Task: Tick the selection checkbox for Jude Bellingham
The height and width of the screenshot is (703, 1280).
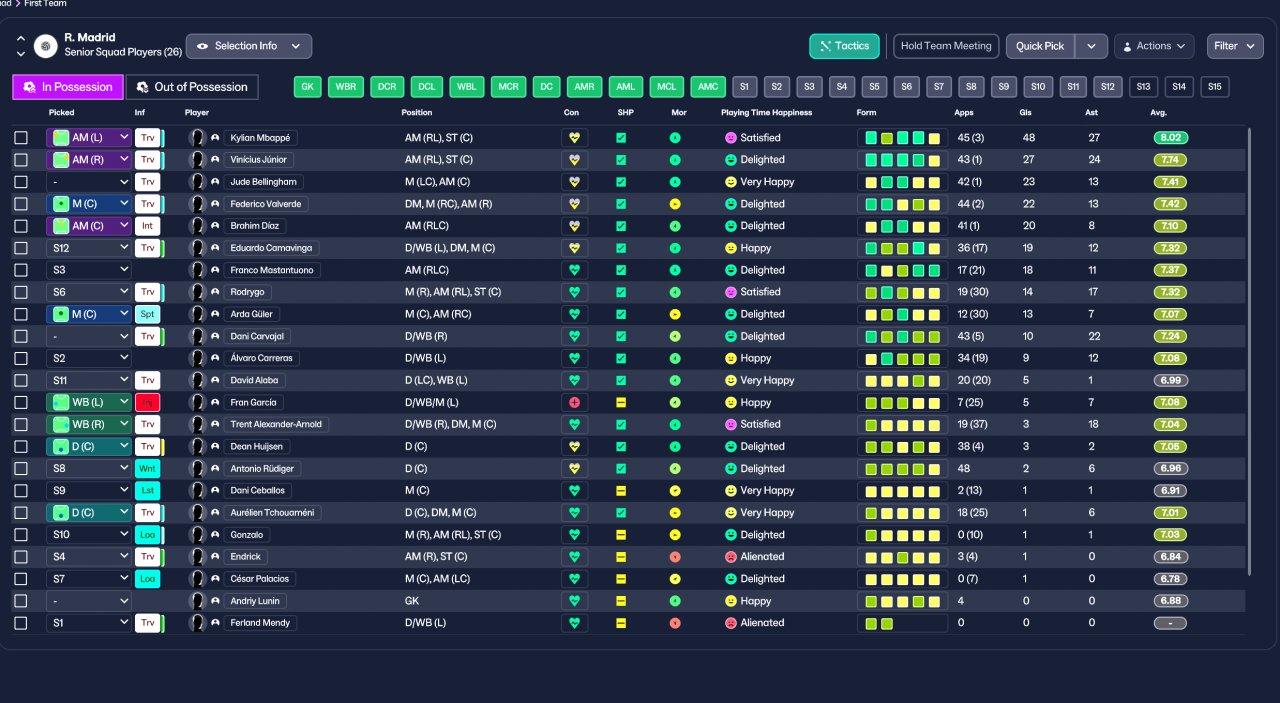Action: click(x=21, y=182)
